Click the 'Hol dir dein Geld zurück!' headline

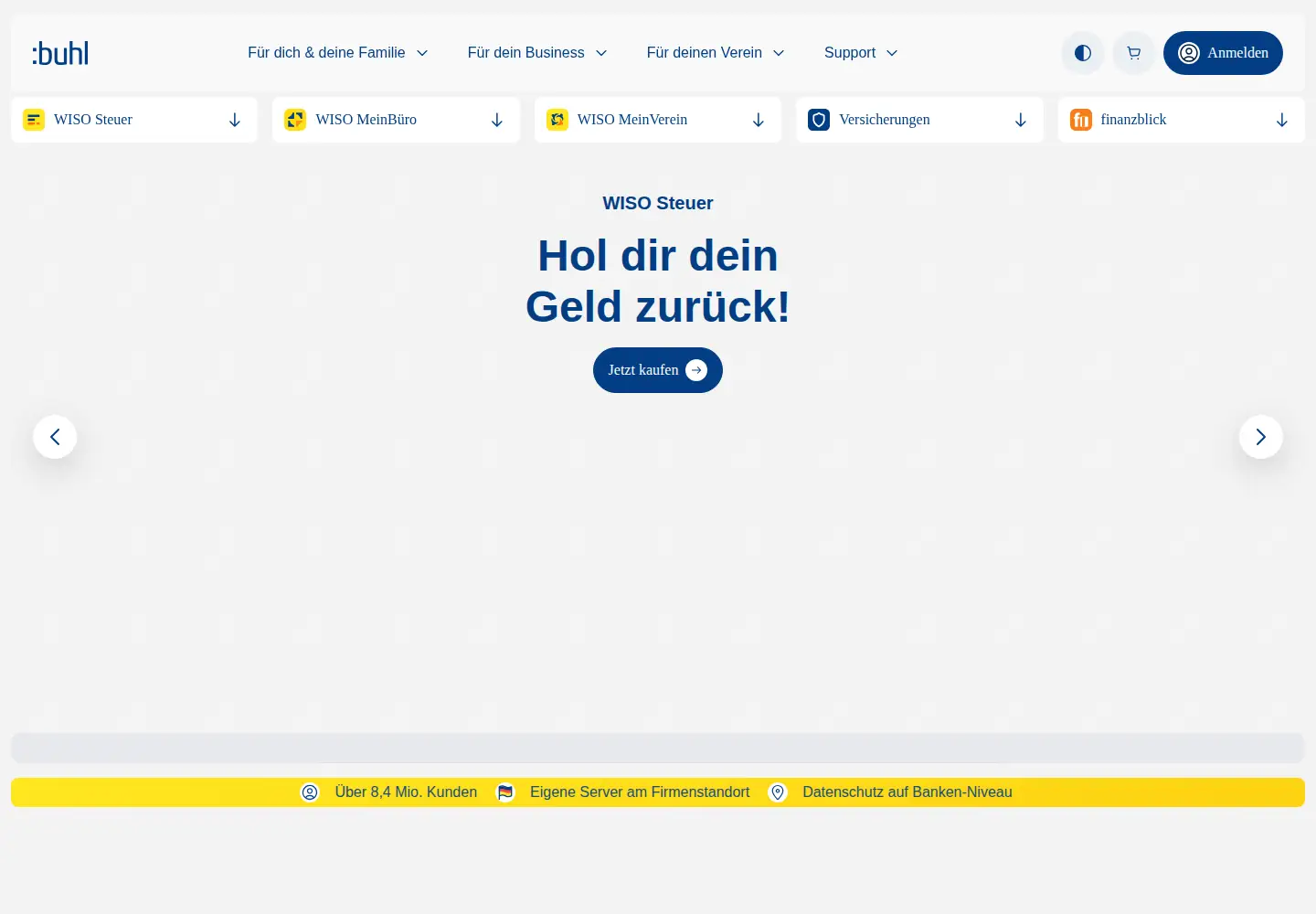coord(658,281)
